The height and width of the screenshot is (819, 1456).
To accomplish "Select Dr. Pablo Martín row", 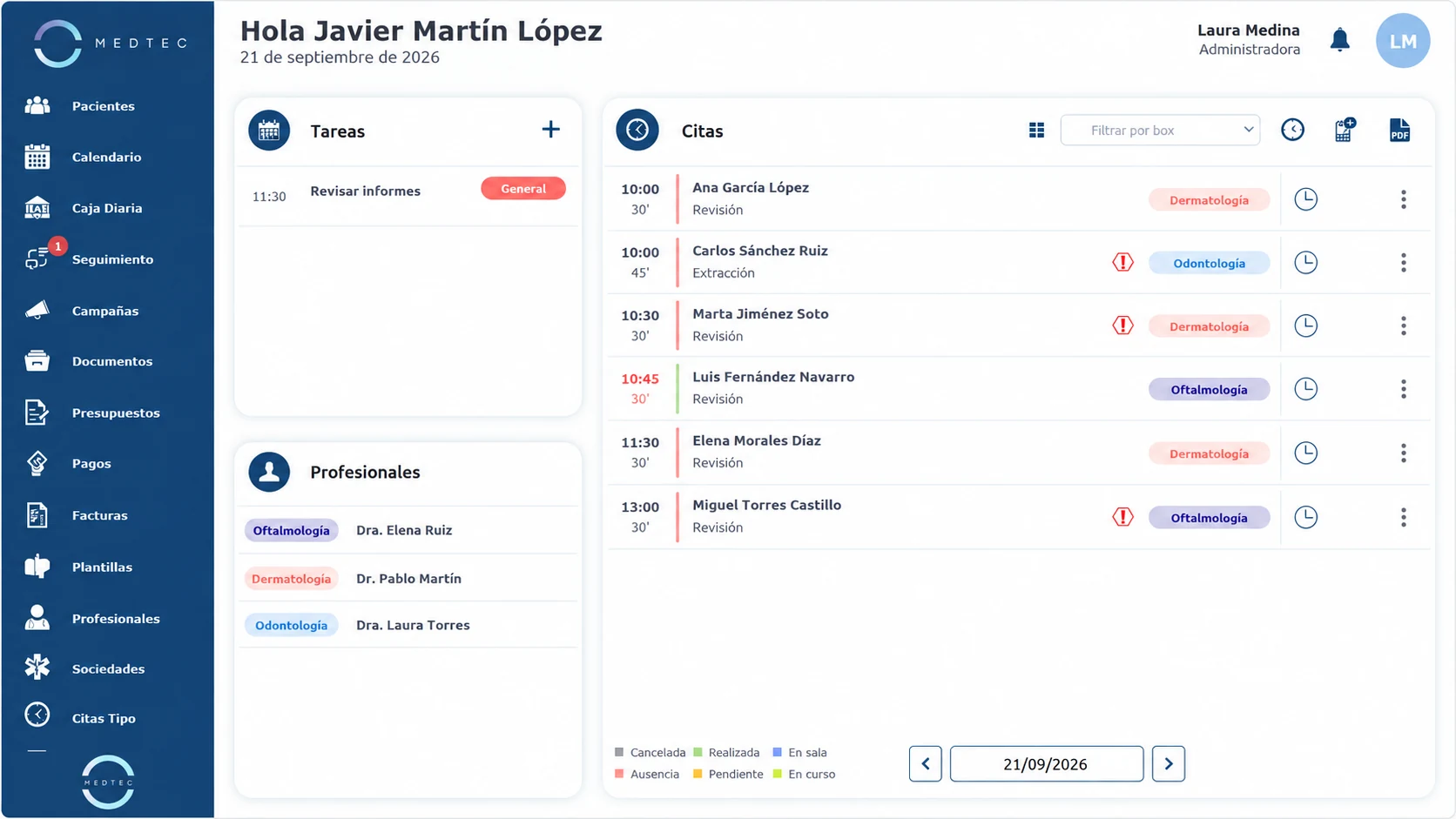I will pyautogui.click(x=408, y=578).
